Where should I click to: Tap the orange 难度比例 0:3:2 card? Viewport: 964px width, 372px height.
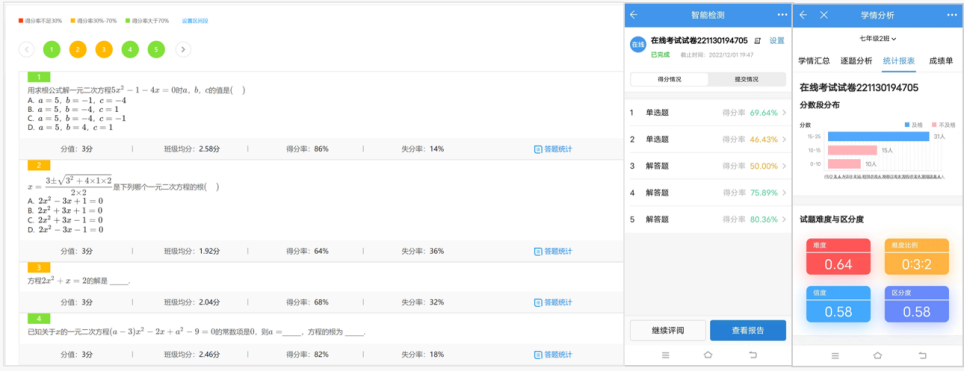(x=917, y=257)
